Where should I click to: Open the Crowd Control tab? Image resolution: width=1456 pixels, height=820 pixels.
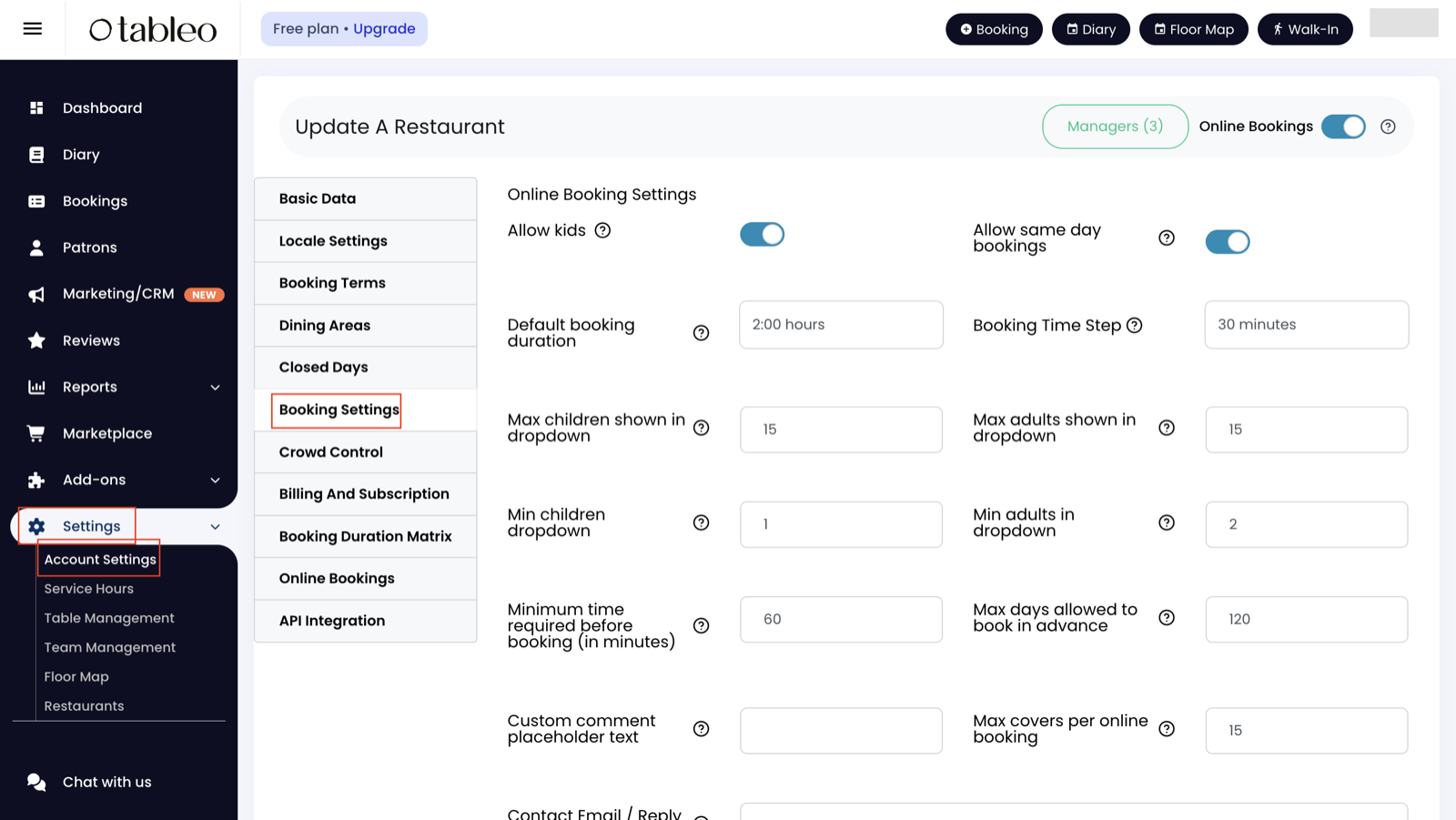pyautogui.click(x=366, y=452)
